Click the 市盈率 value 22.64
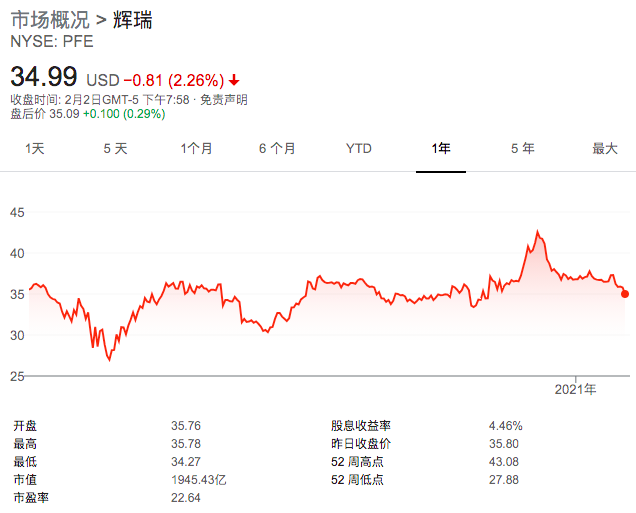This screenshot has height=513, width=636. pyautogui.click(x=186, y=498)
